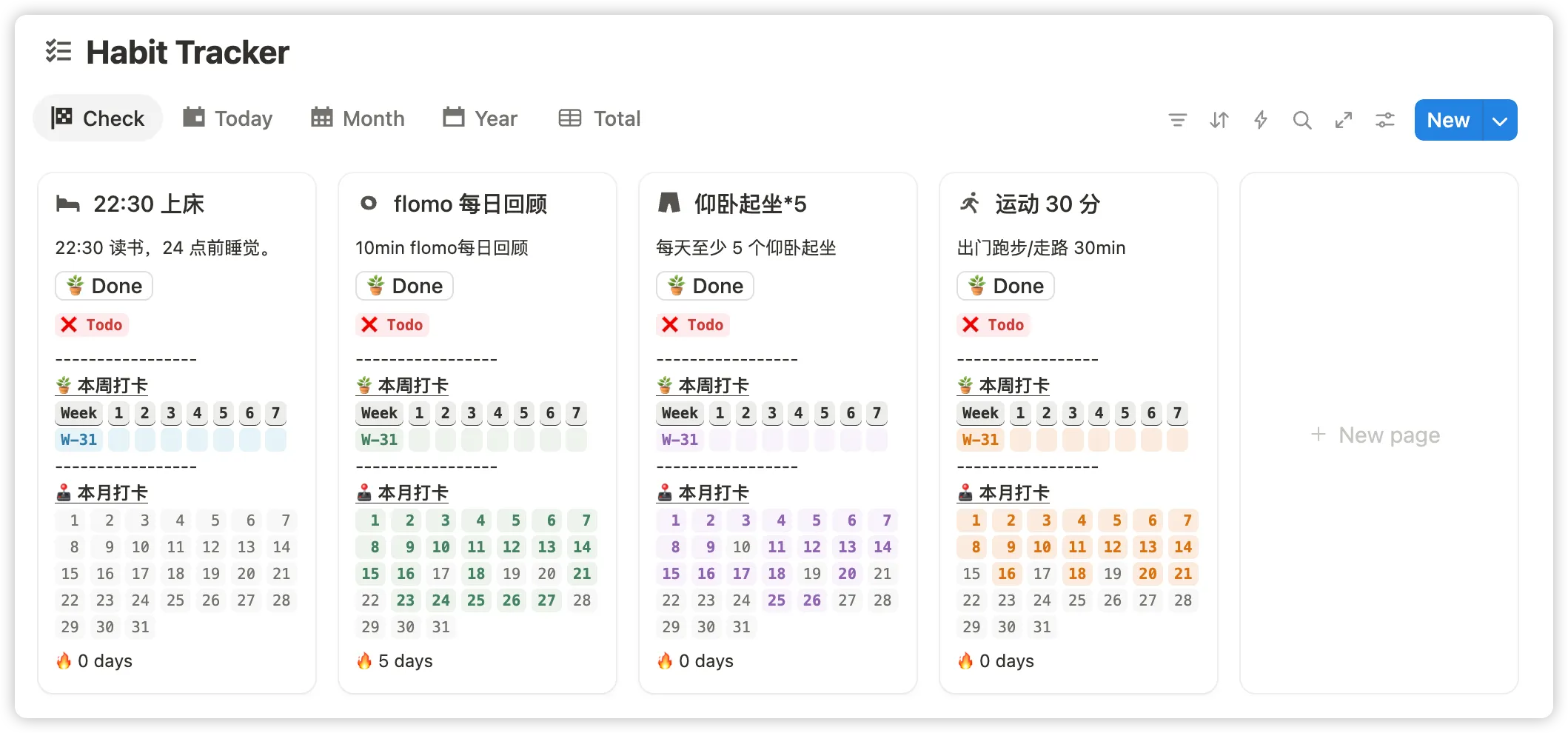Image resolution: width=1568 pixels, height=733 pixels.
Task: Click the bed icon on 22:30 上床 card
Action: [68, 204]
